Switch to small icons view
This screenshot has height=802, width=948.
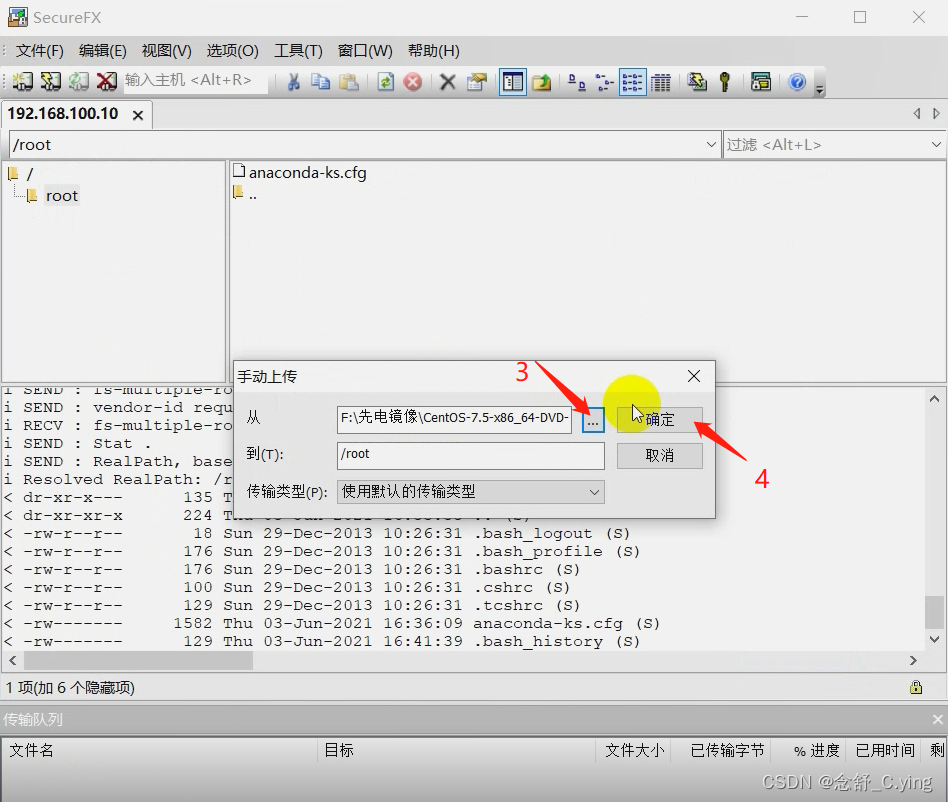point(605,82)
